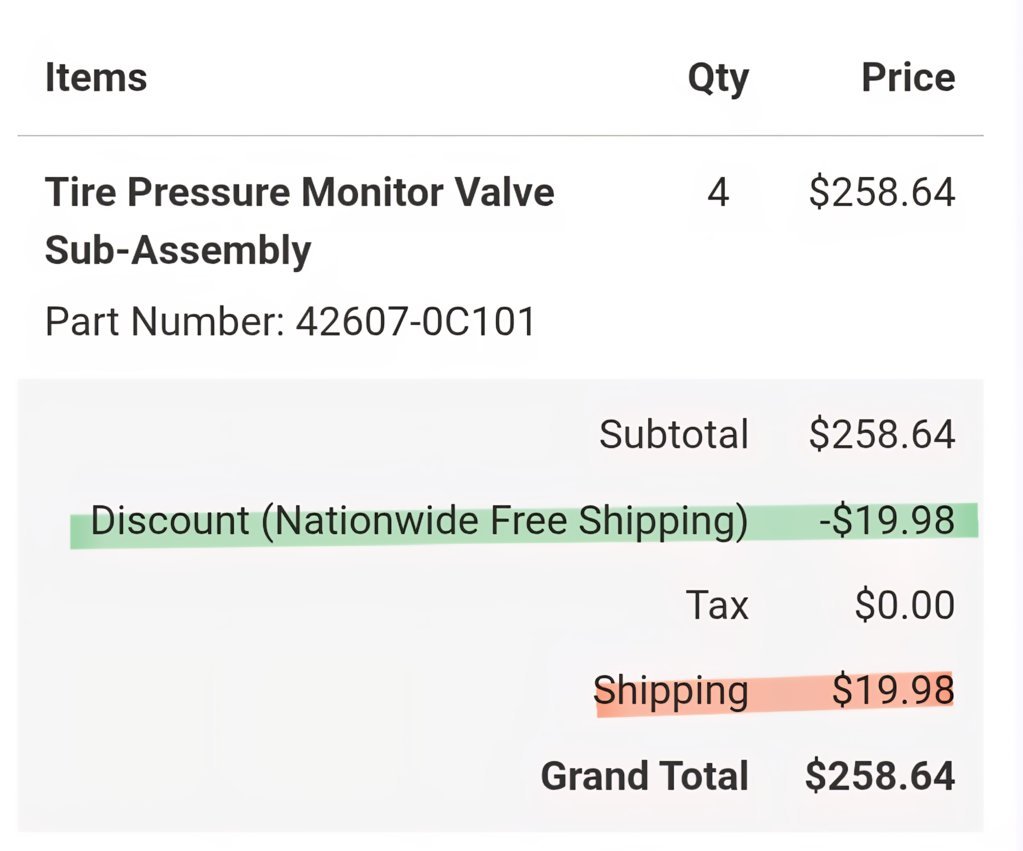Click the shipping amount $19.98

(893, 690)
